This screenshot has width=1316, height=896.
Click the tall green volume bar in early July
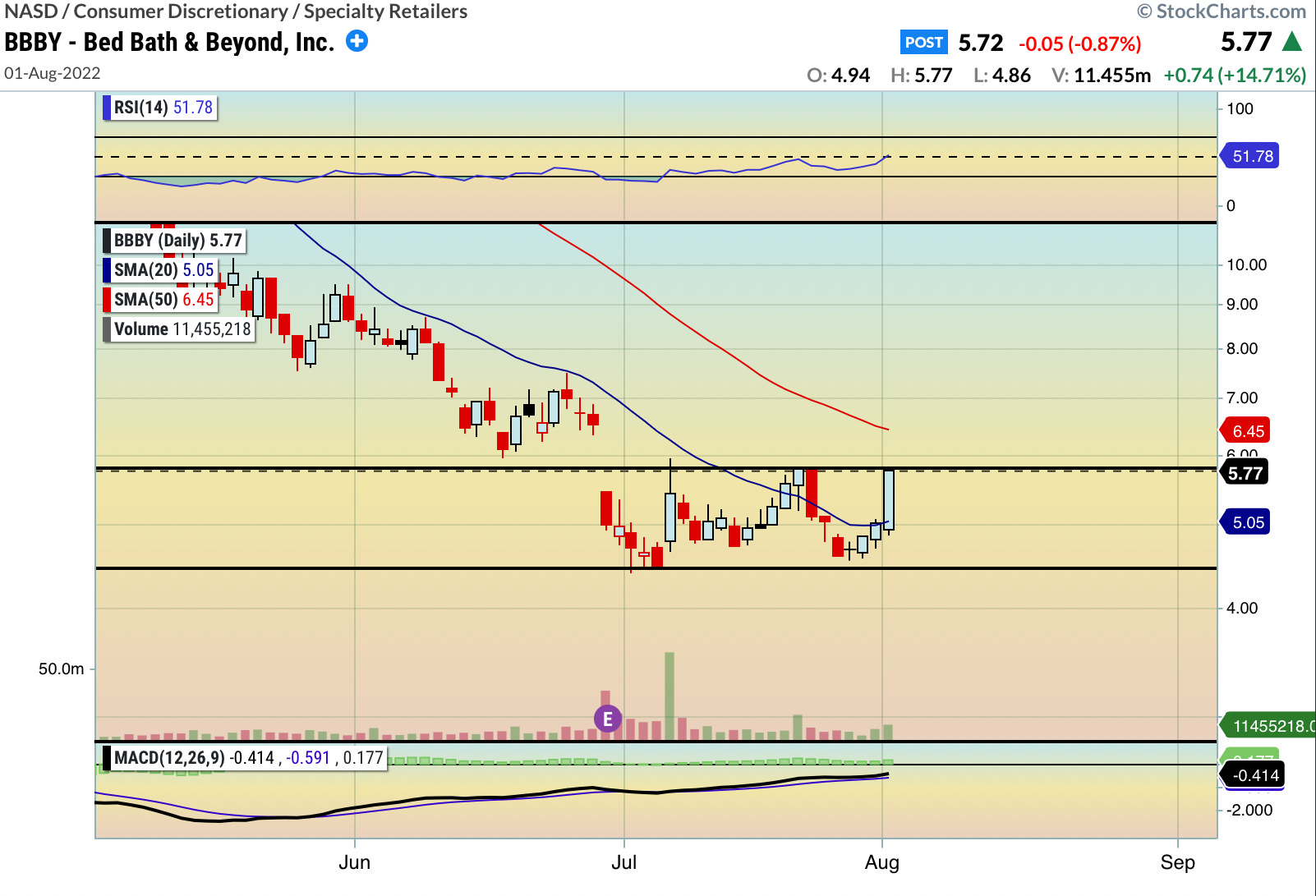670,696
